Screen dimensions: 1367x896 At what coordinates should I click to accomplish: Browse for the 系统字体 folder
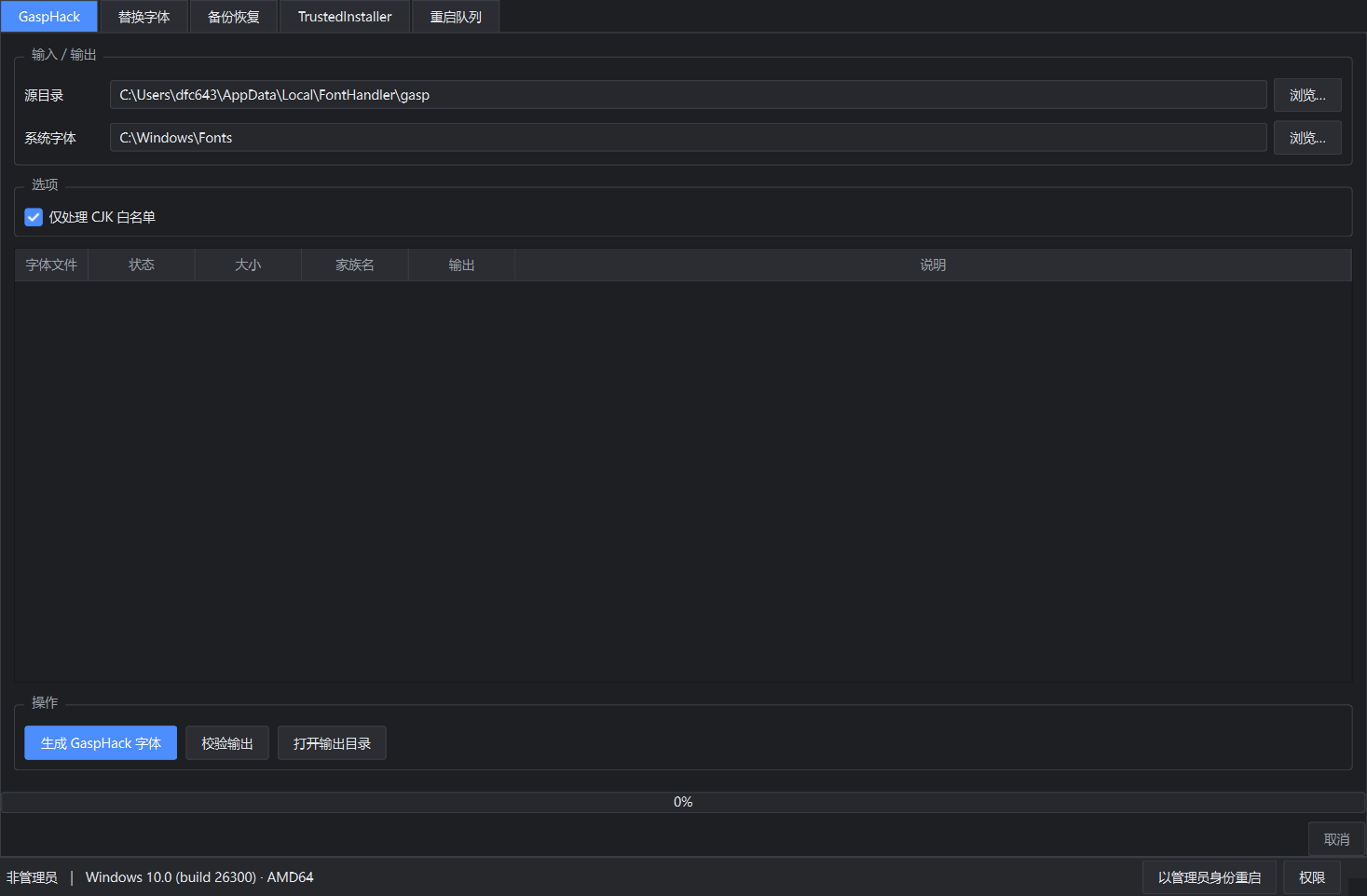pyautogui.click(x=1307, y=138)
